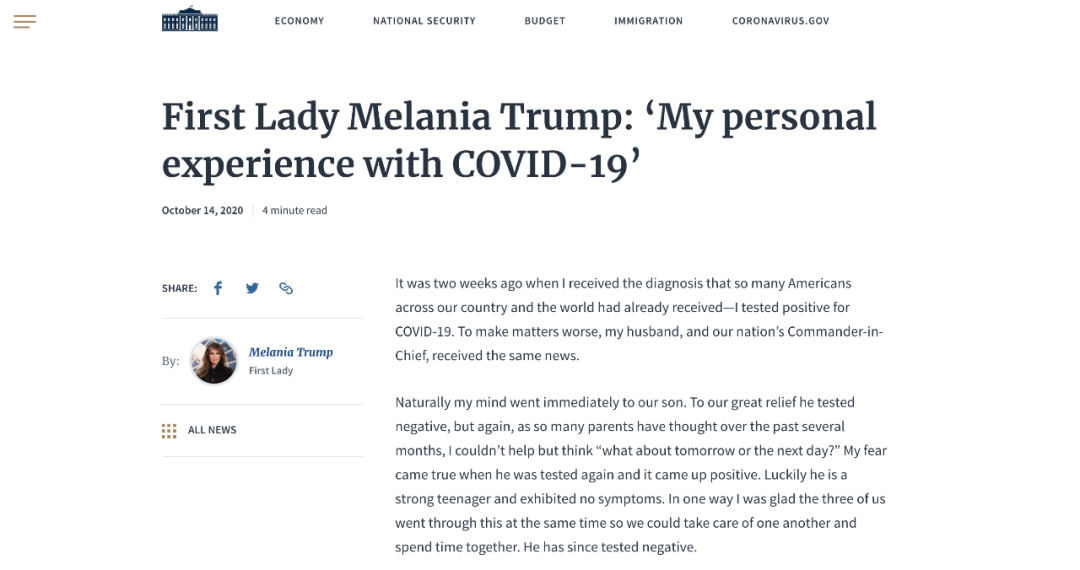Open Melania Trump's profile photo
The height and width of the screenshot is (570, 1080).
pos(214,361)
